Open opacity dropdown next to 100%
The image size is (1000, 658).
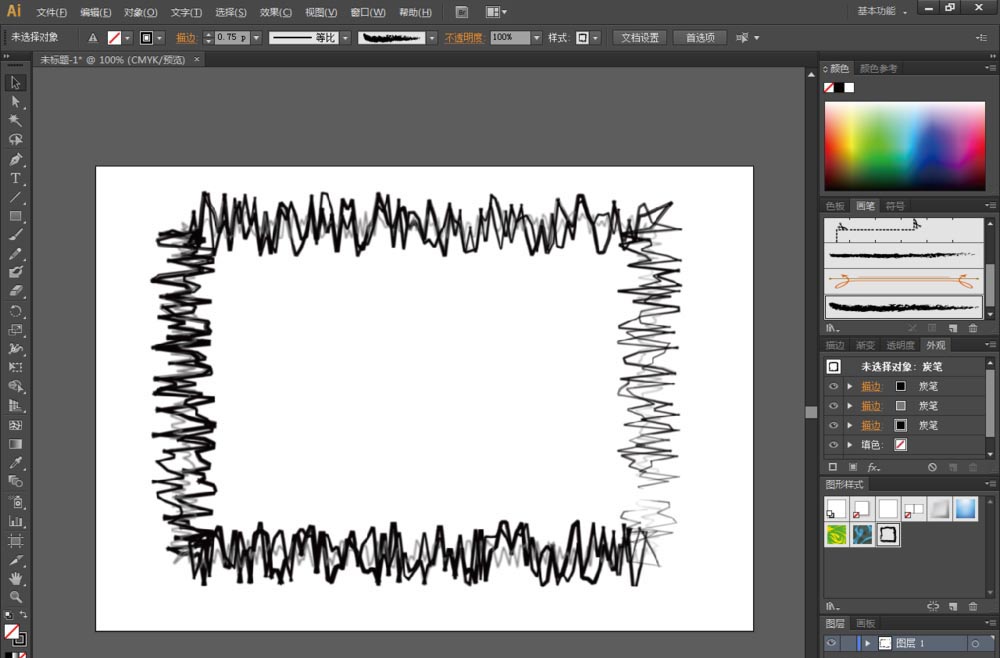(536, 38)
